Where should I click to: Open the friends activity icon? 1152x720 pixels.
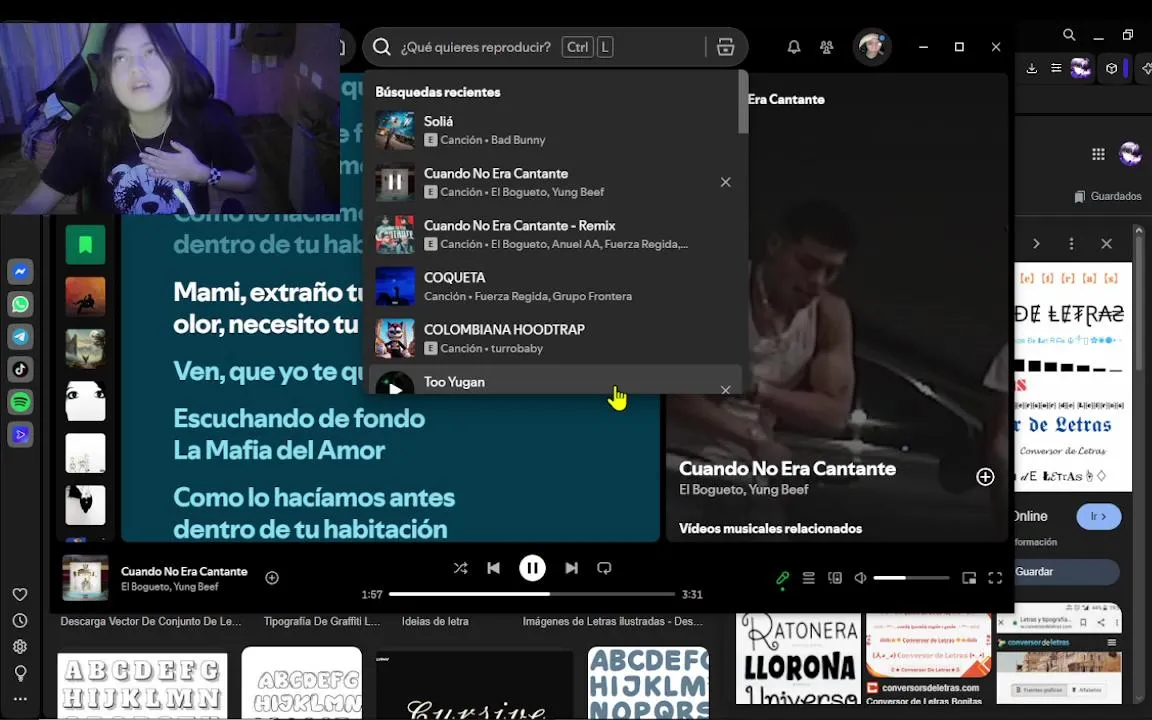click(827, 47)
